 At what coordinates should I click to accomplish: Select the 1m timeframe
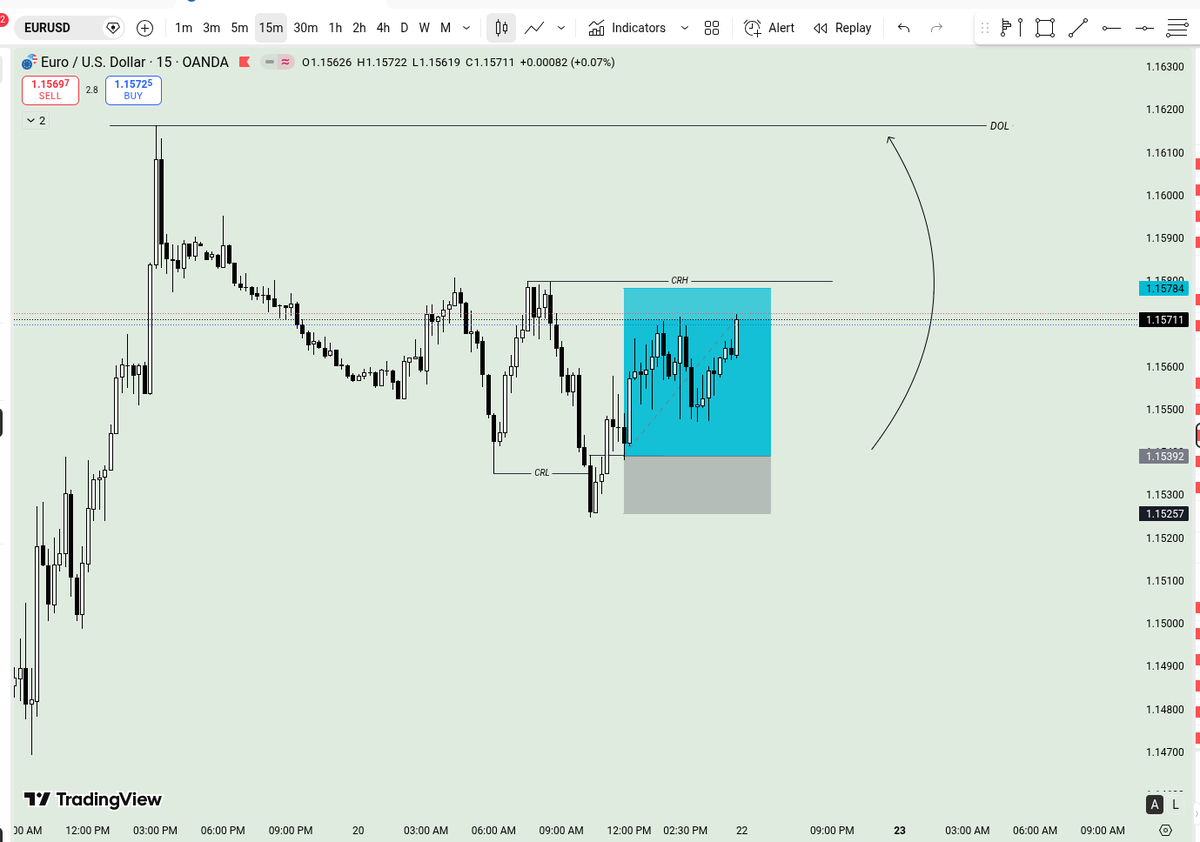coord(183,28)
